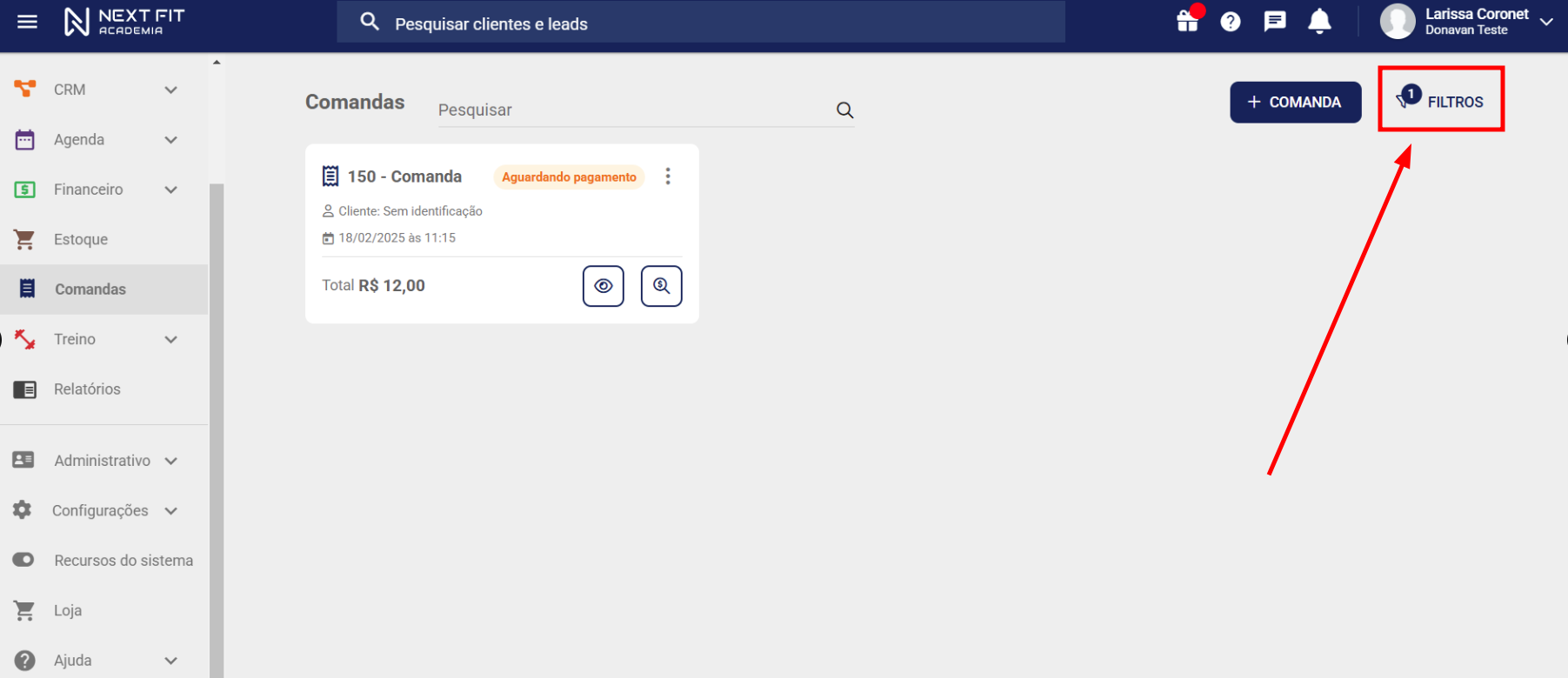Screen dimensions: 1568x678
Task: Click the search magnifier in Comandas field
Action: (844, 110)
